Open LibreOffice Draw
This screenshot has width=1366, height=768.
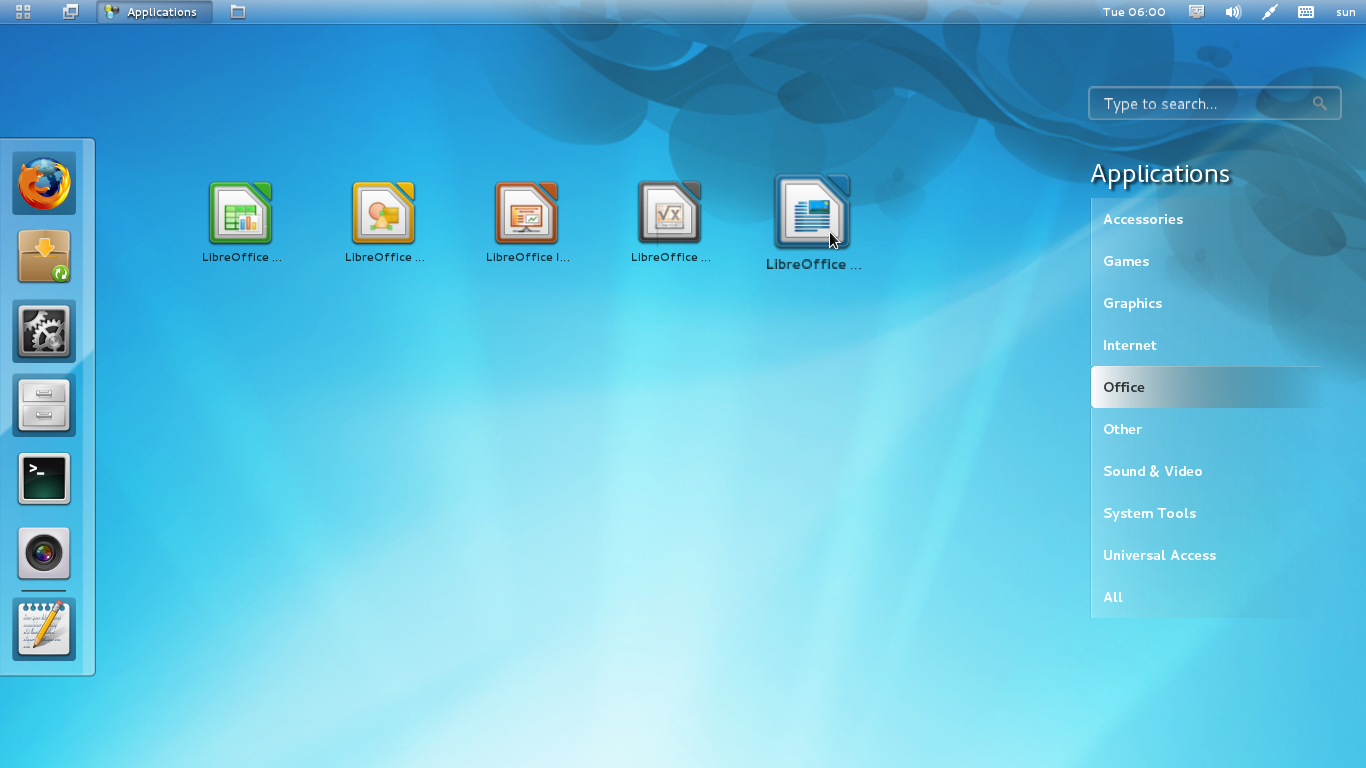tap(383, 212)
